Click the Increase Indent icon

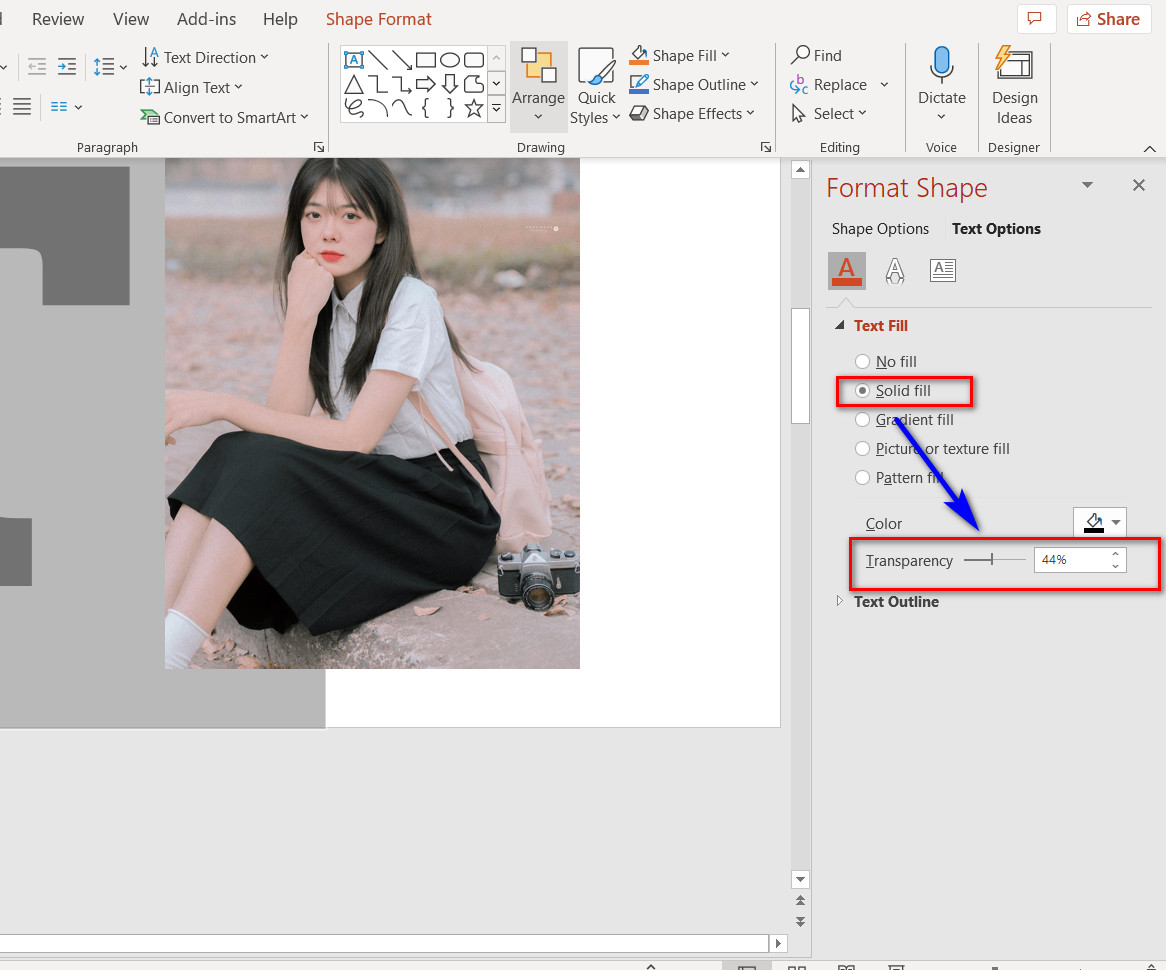point(67,67)
